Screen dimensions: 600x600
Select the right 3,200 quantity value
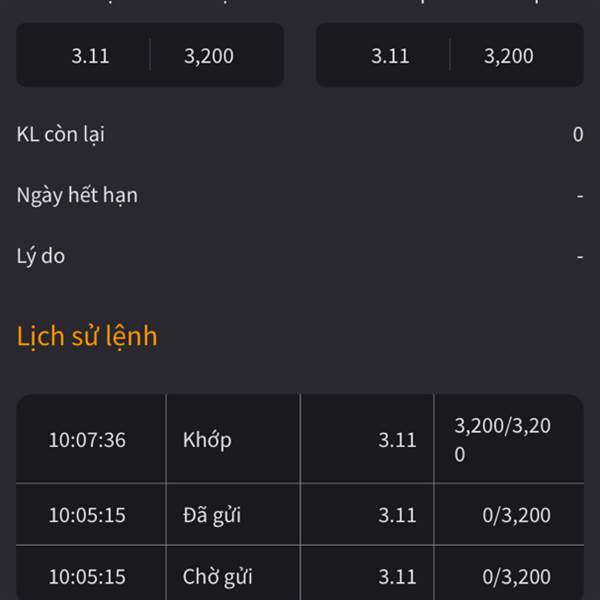coord(509,56)
